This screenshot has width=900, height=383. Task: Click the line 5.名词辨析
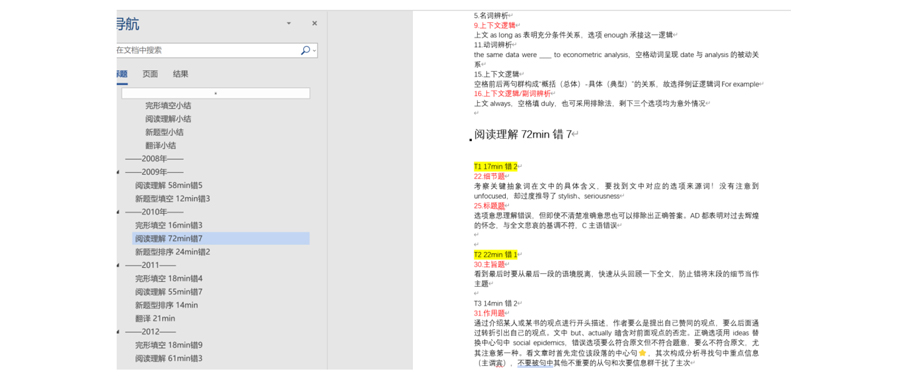pyautogui.click(x=491, y=16)
